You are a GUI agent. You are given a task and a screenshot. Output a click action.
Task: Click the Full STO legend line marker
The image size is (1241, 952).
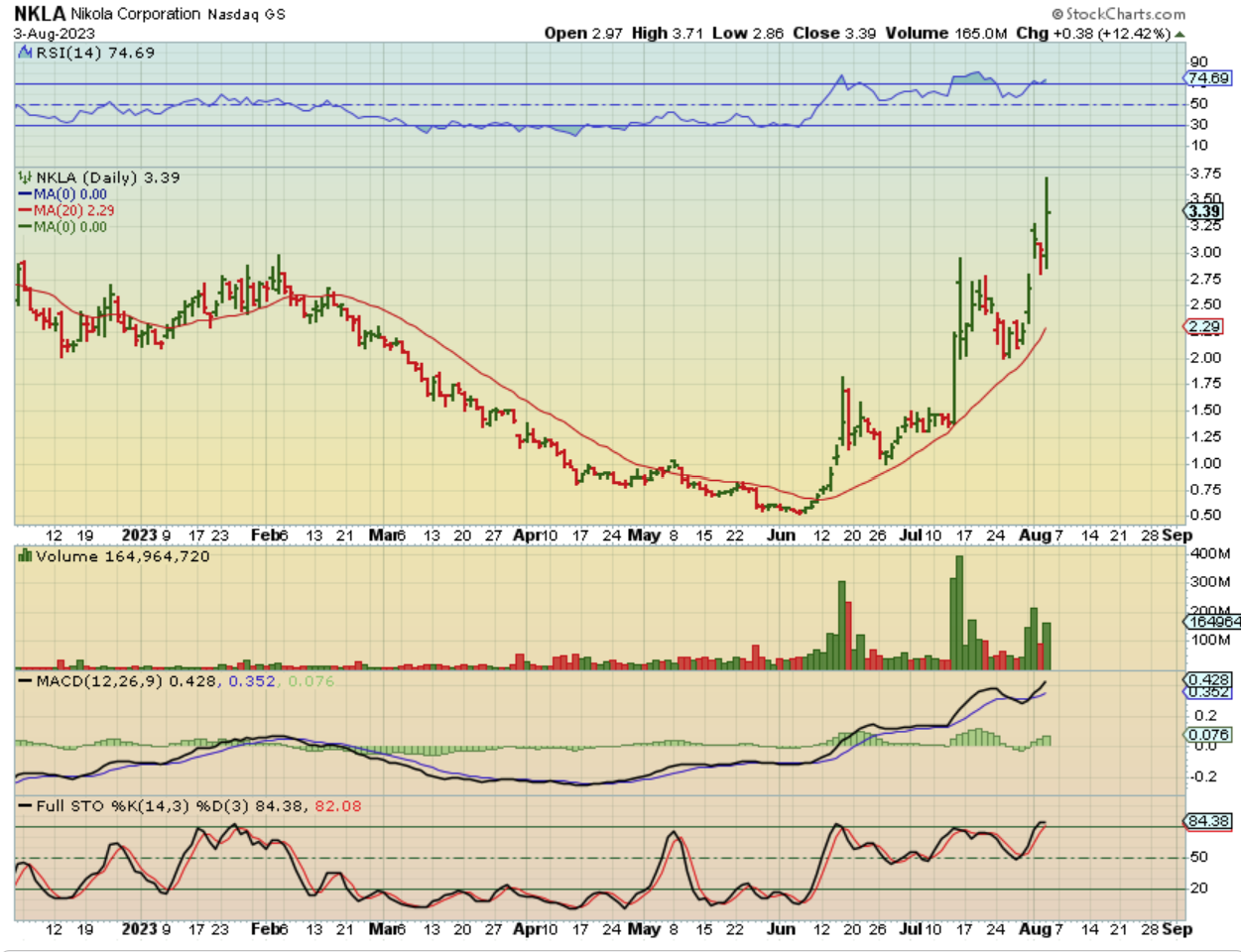[x=25, y=806]
